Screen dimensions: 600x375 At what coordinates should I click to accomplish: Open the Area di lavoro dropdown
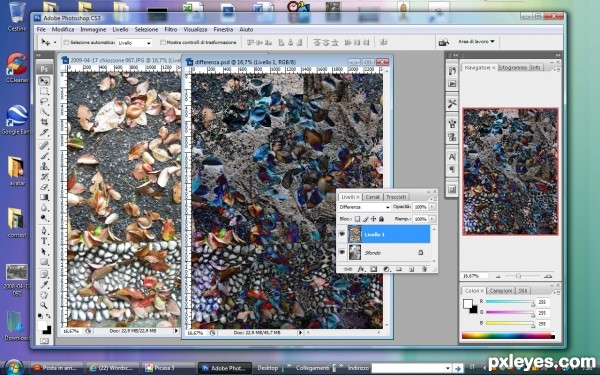(x=476, y=41)
